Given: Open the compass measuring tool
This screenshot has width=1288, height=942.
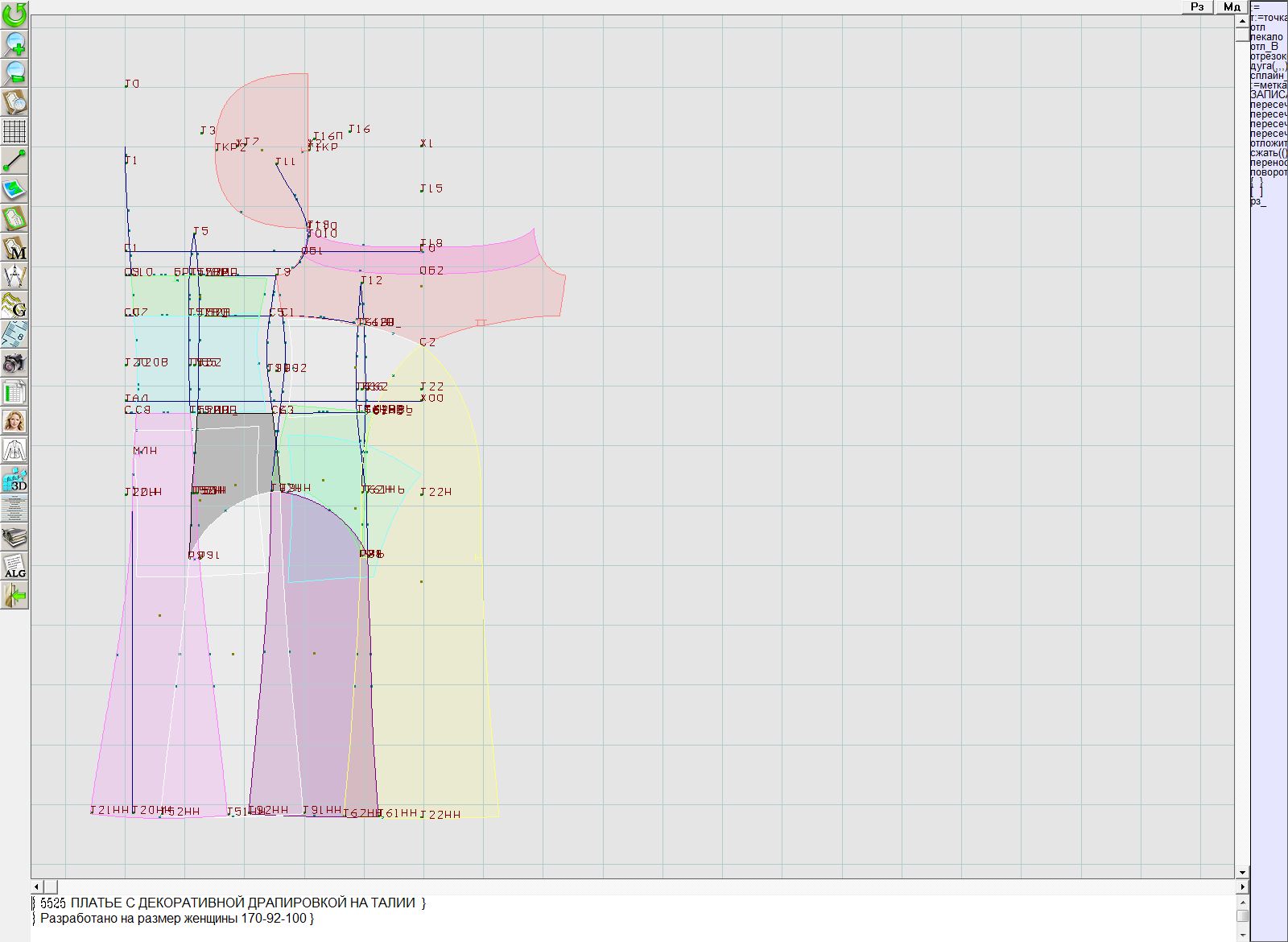Looking at the screenshot, I should (14, 276).
